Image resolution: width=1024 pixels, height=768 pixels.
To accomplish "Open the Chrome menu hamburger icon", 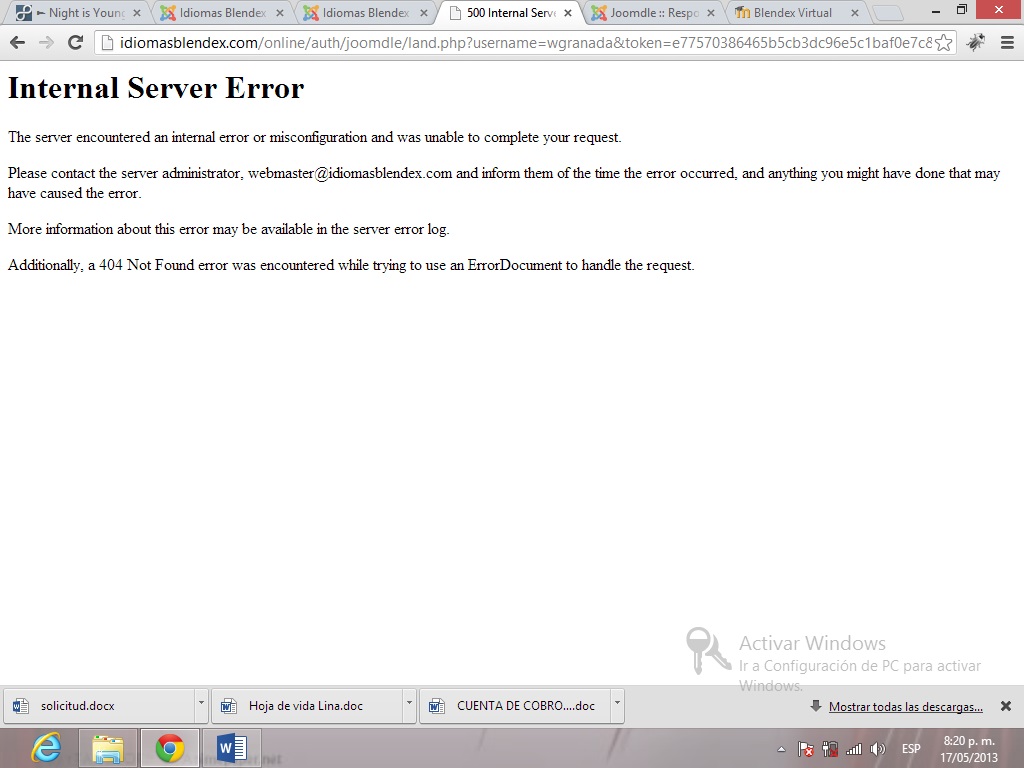I will [1006, 43].
